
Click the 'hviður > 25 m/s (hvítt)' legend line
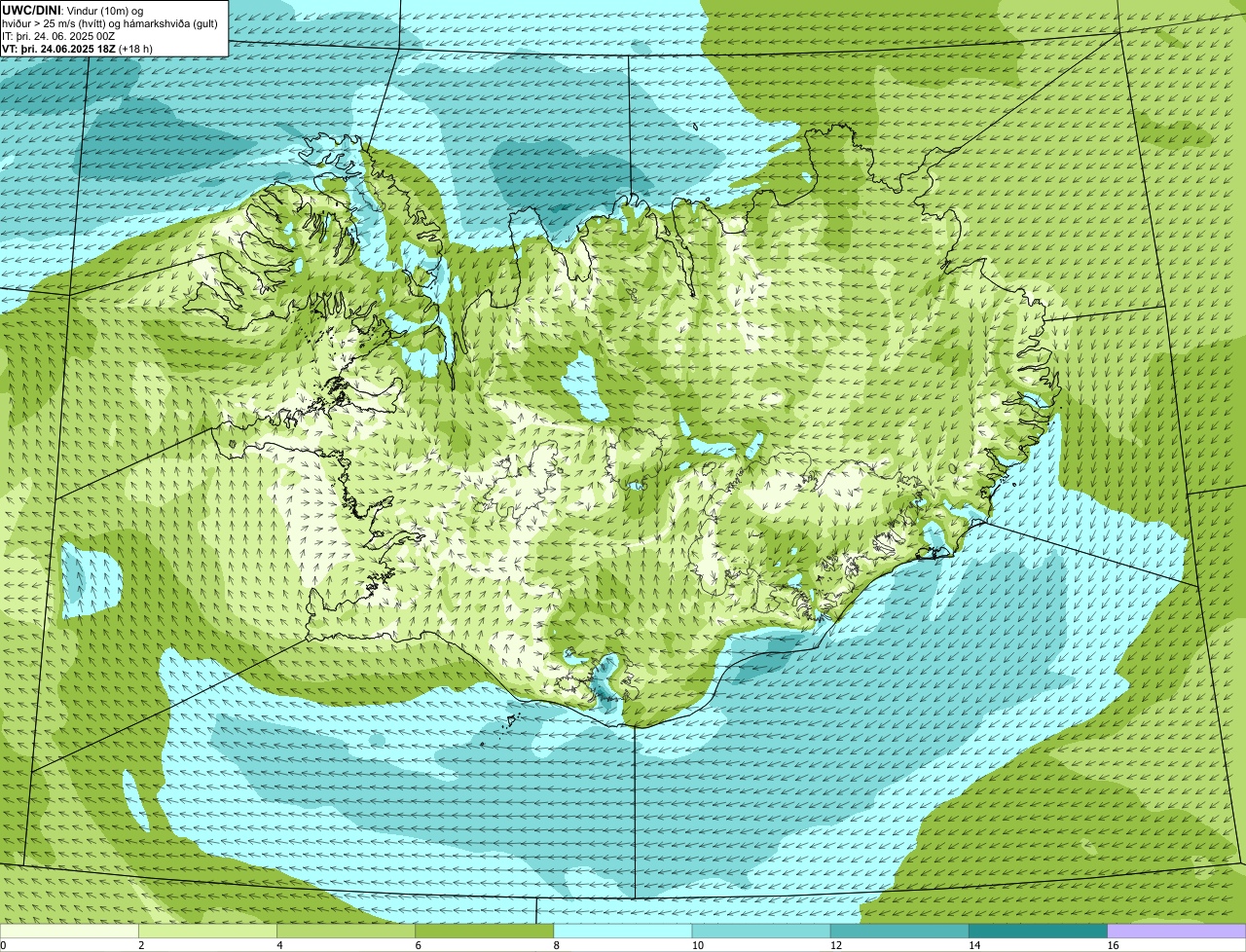[x=110, y=22]
